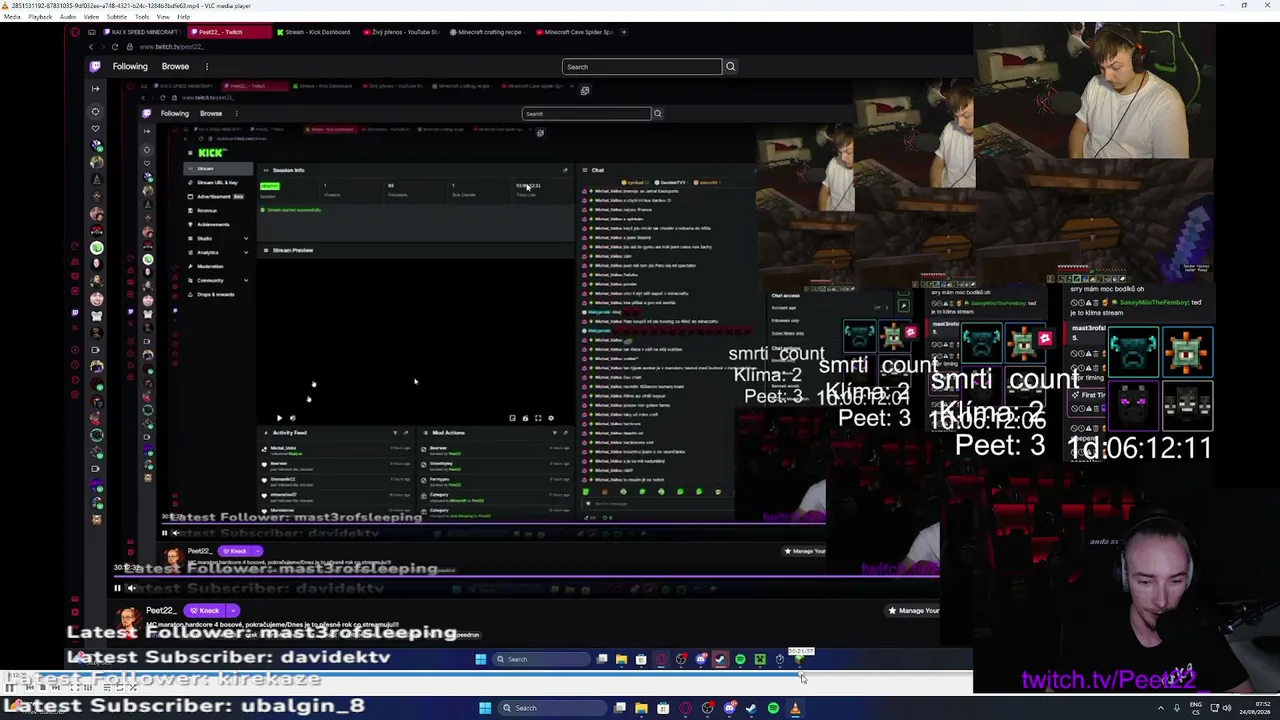Viewport: 1280px width, 720px height.
Task: Open the outermost 'Minecraft Cave Spider' tab
Action: click(575, 32)
